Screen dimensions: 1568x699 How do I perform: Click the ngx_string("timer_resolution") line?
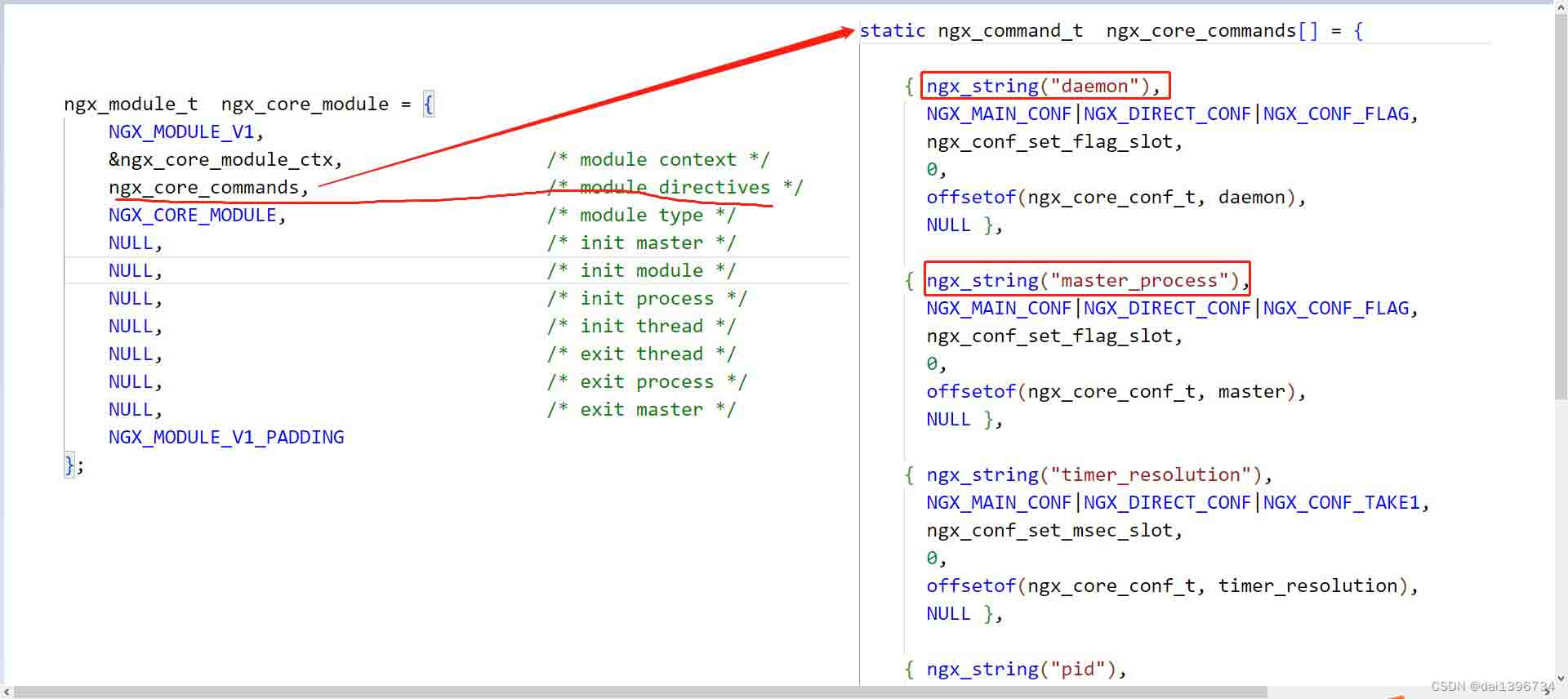1094,475
